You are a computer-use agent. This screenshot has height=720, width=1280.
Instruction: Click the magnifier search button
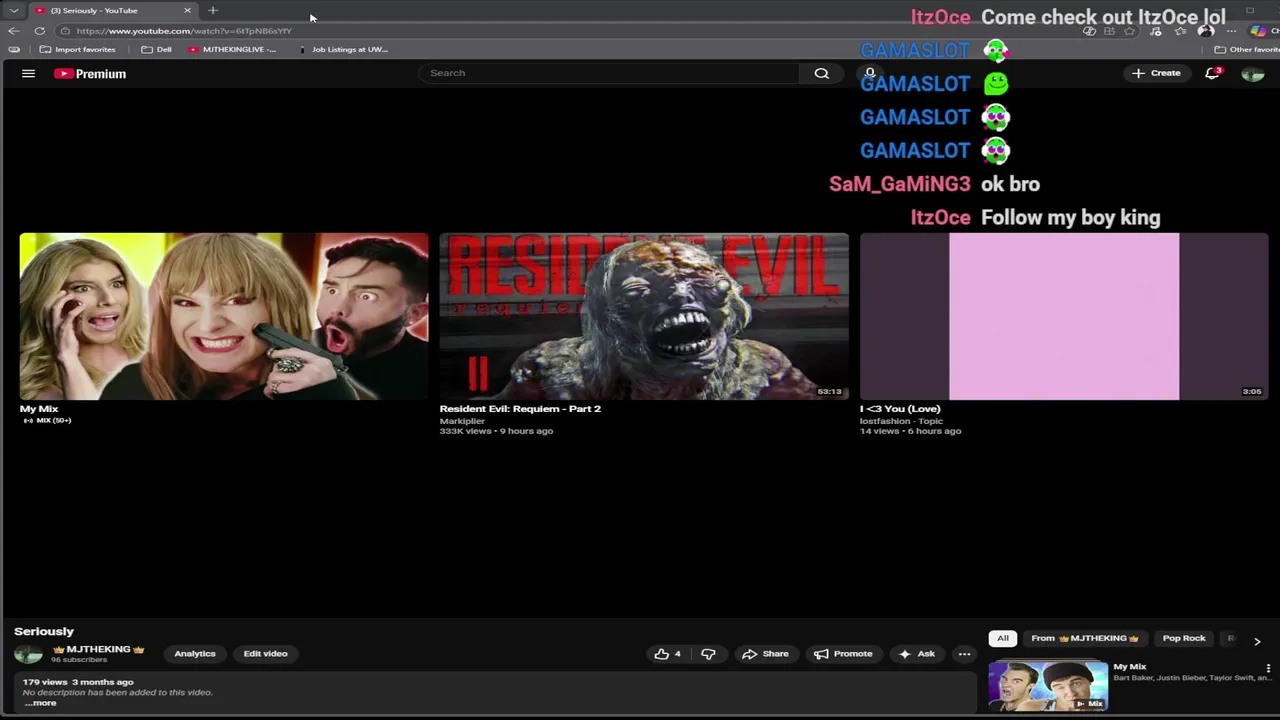pos(821,73)
